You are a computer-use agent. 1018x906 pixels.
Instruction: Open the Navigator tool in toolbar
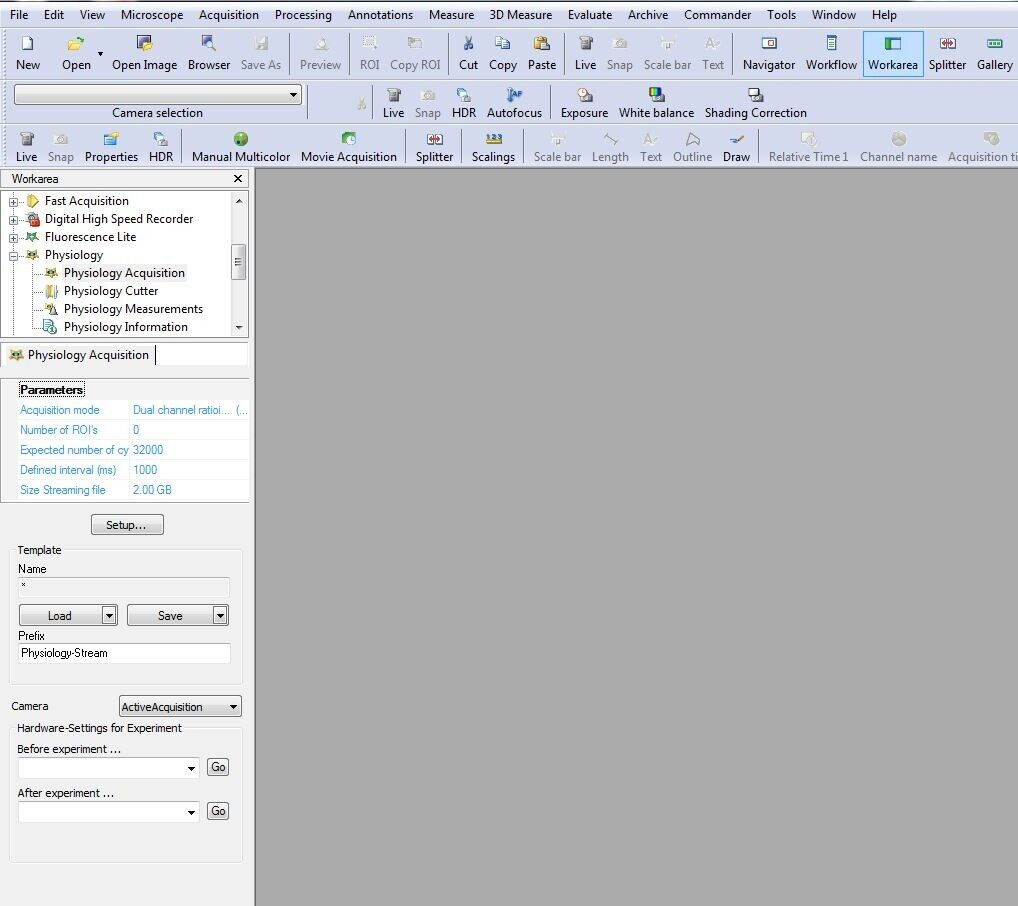[768, 53]
